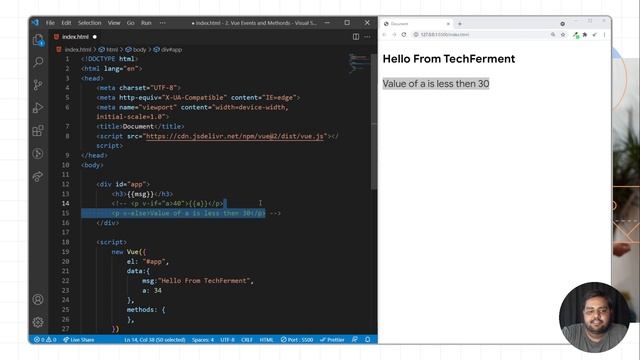
Task: Open the Accounts icon in activity bar
Action: click(38, 300)
